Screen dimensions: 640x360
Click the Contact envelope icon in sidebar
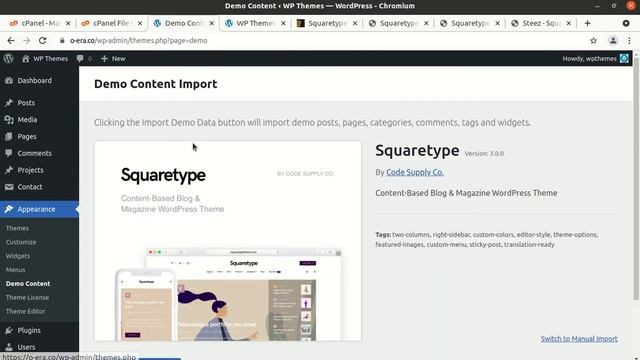click(9, 187)
